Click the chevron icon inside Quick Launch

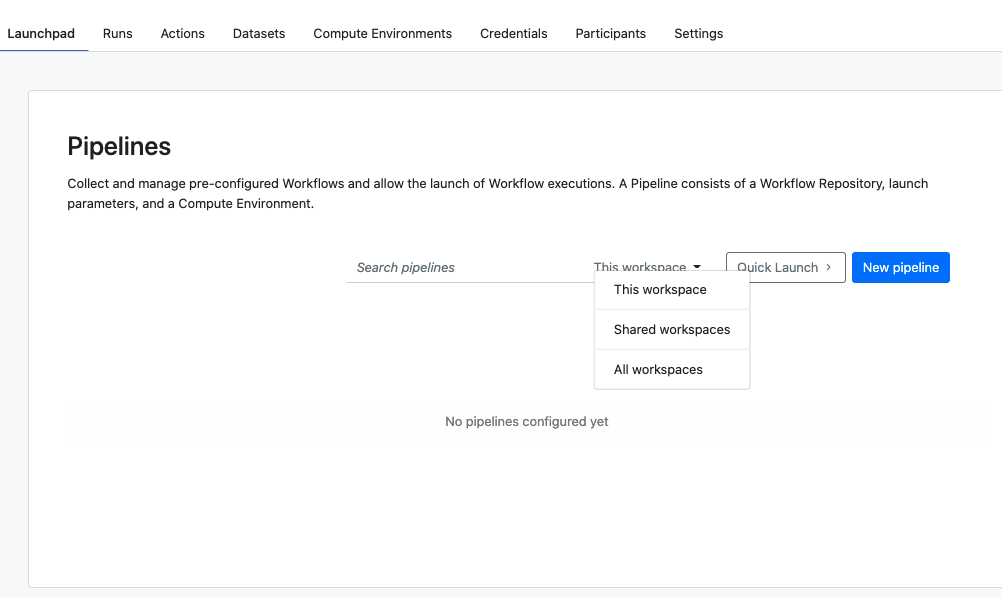[828, 267]
